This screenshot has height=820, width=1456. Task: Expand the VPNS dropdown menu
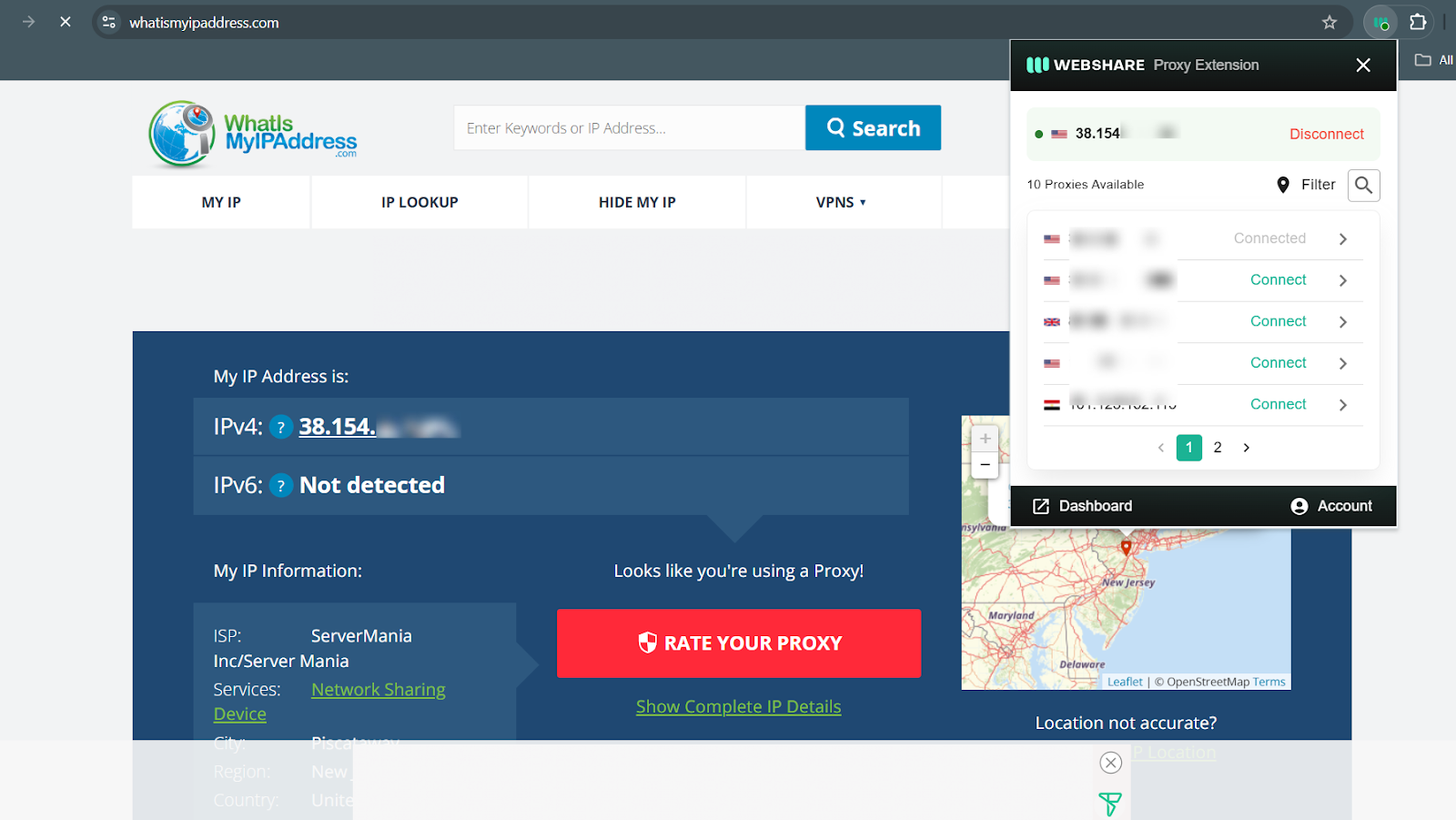point(841,202)
